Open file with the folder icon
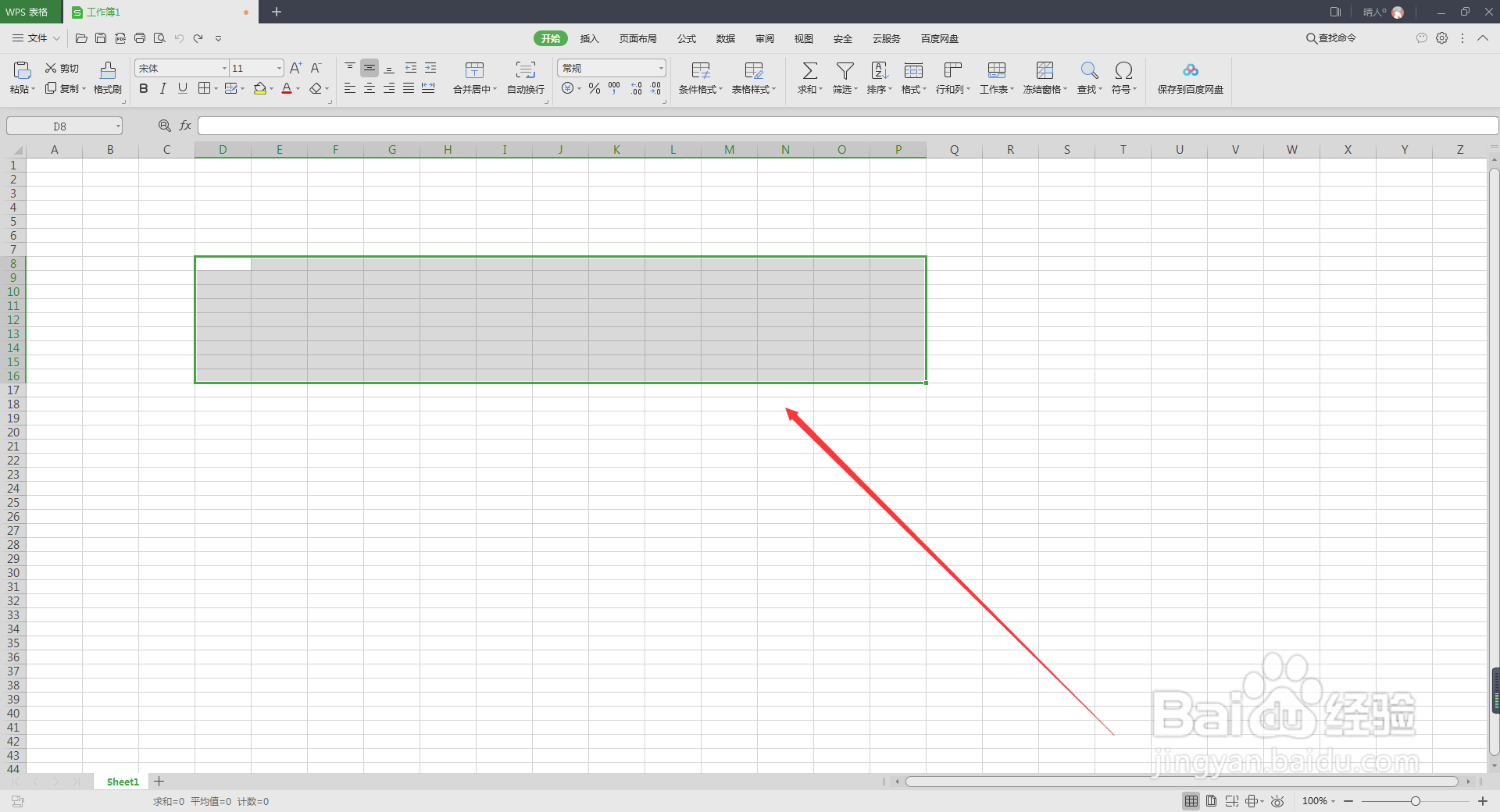Viewport: 1500px width, 812px height. (x=81, y=37)
